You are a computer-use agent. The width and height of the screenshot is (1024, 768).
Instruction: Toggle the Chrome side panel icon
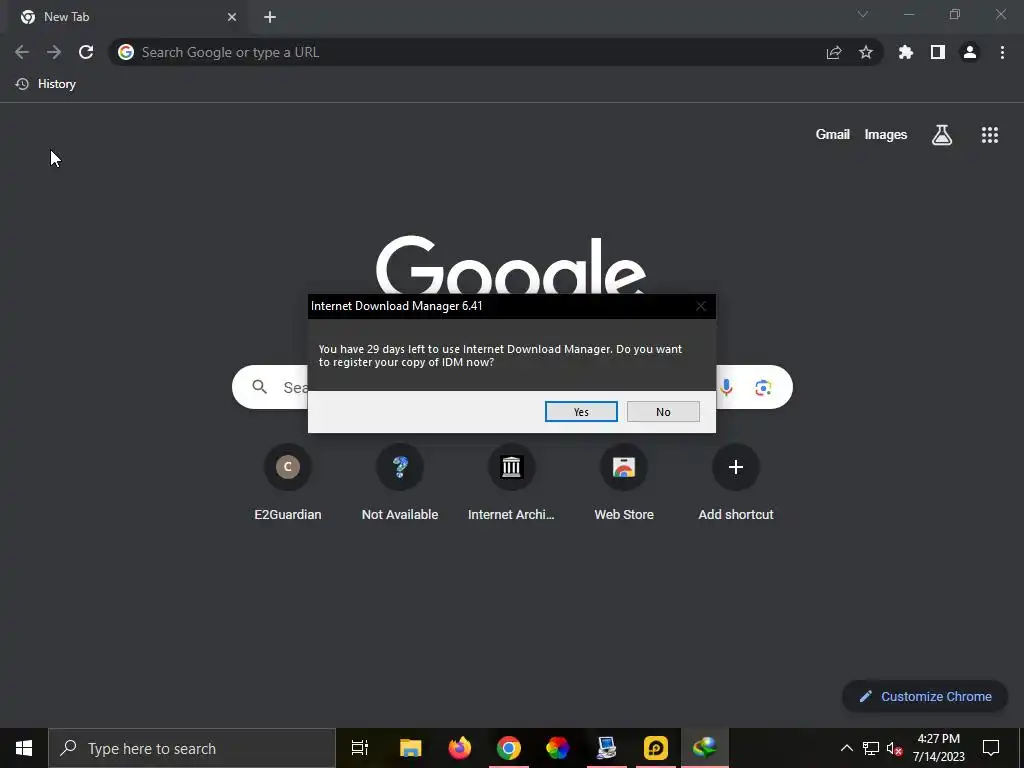[938, 52]
